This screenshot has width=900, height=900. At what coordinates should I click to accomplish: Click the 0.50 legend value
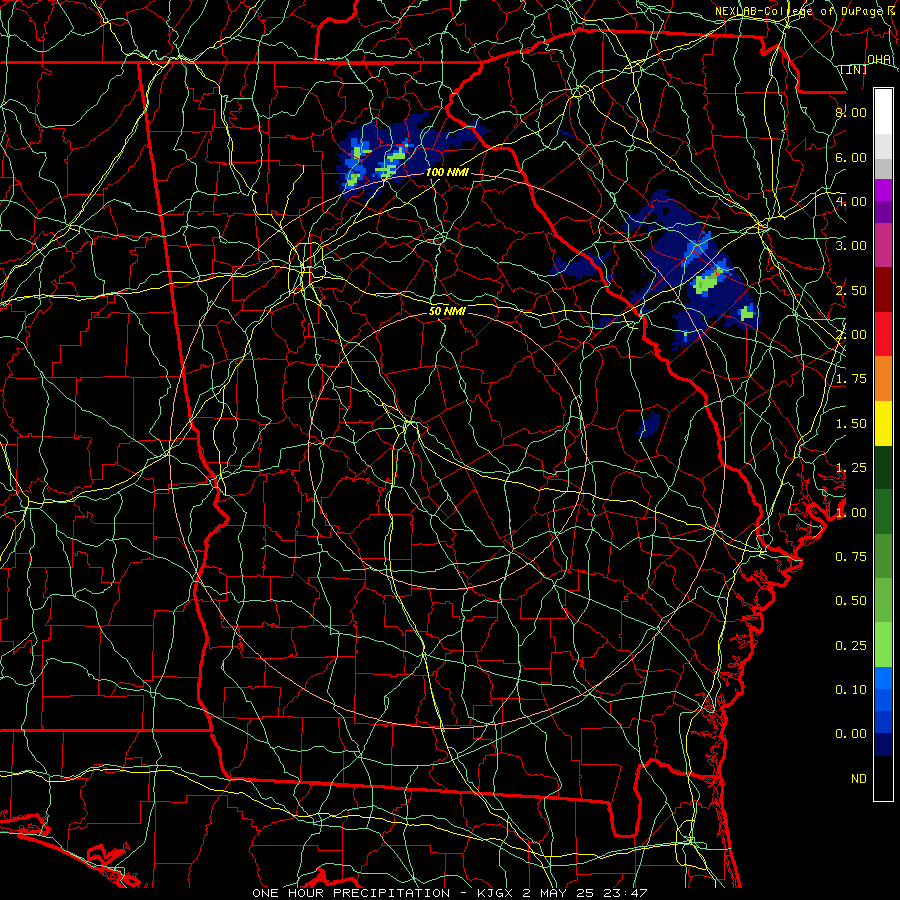pyautogui.click(x=851, y=601)
